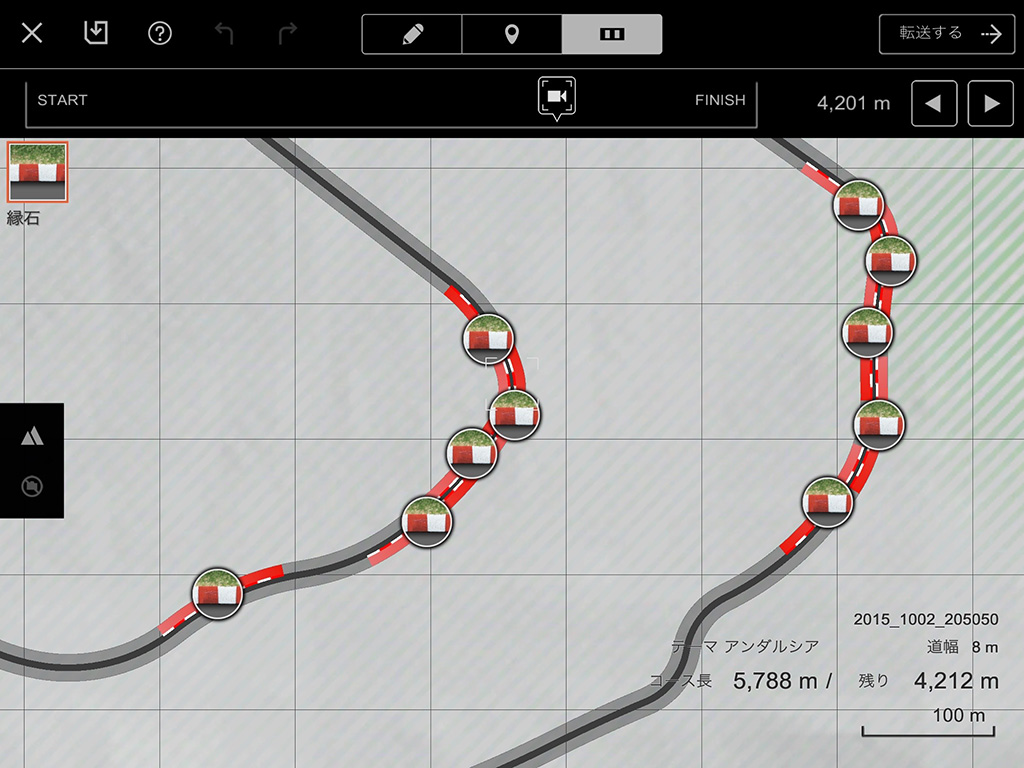Select the curb stripes tab
This screenshot has width=1024, height=768.
(611, 34)
